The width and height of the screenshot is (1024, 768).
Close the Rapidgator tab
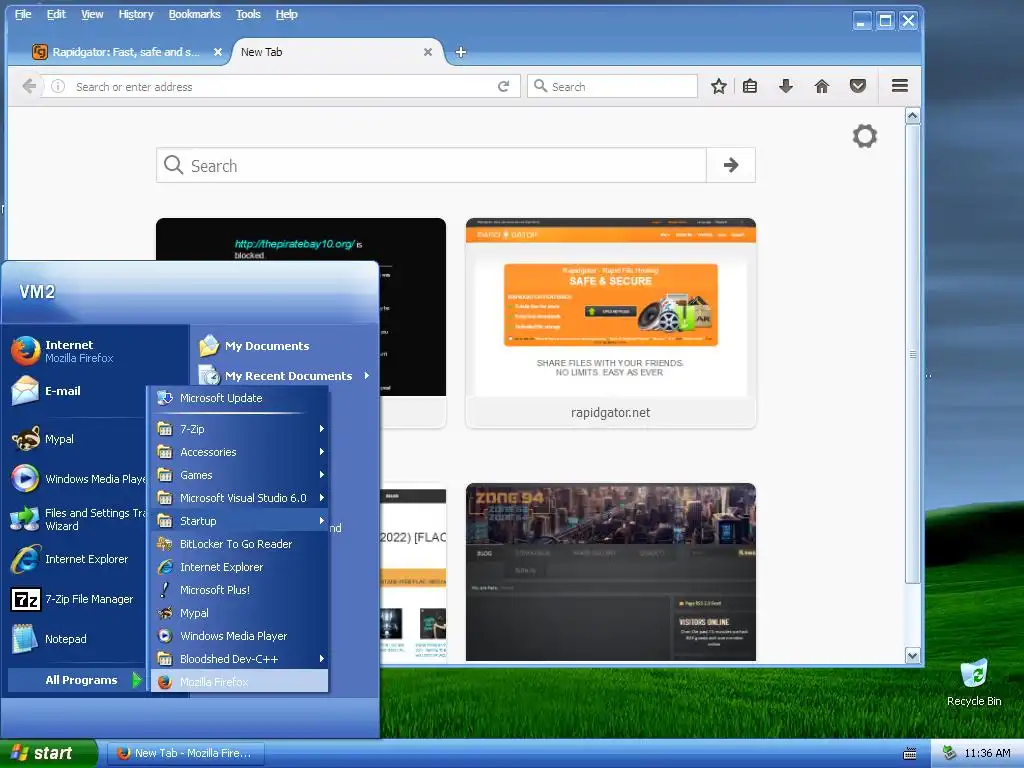pos(217,52)
